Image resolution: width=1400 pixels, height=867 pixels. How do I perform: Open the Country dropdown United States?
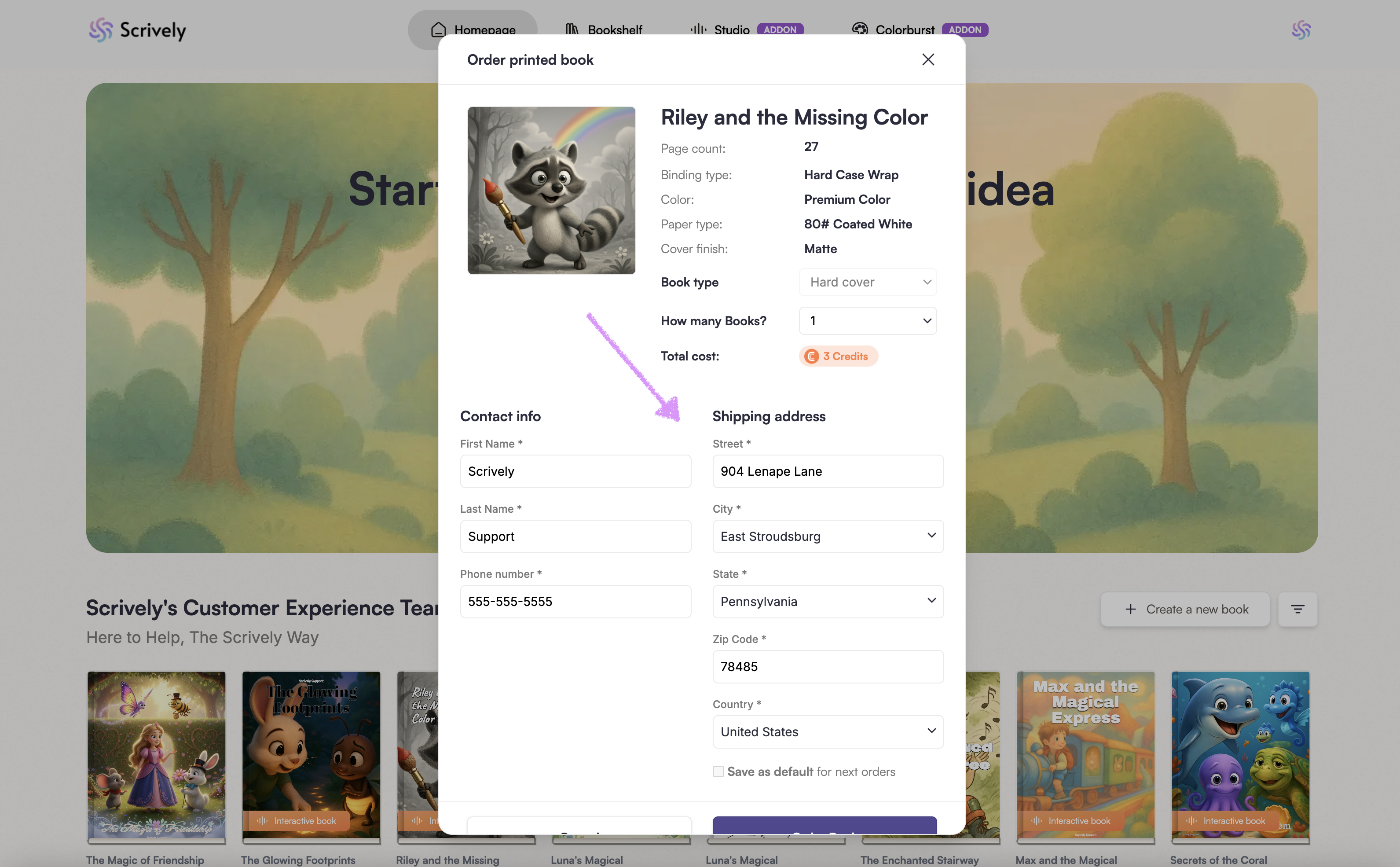[828, 732]
